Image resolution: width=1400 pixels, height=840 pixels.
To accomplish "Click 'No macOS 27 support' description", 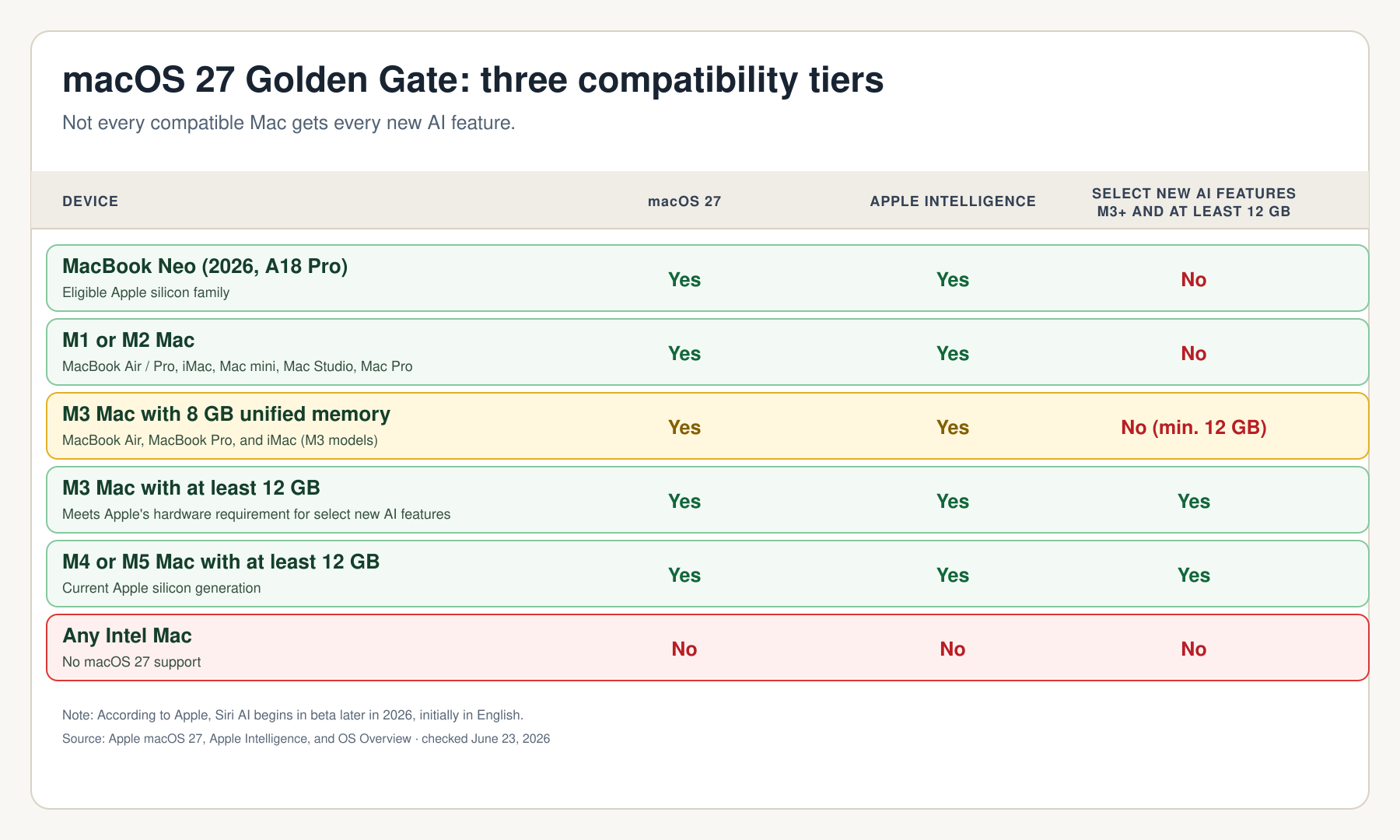I will (131, 662).
